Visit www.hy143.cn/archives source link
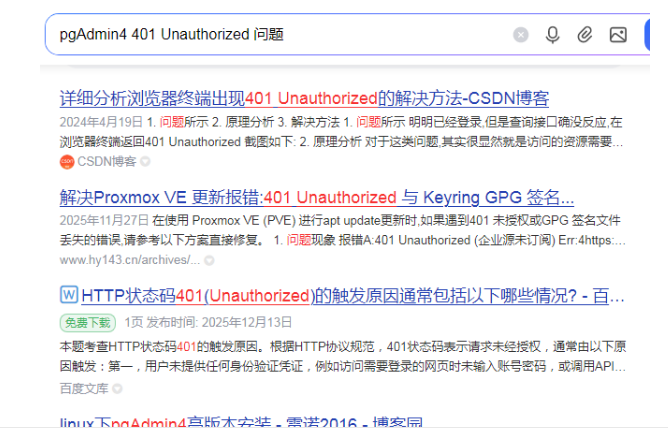The width and height of the screenshot is (668, 429). pos(130,260)
